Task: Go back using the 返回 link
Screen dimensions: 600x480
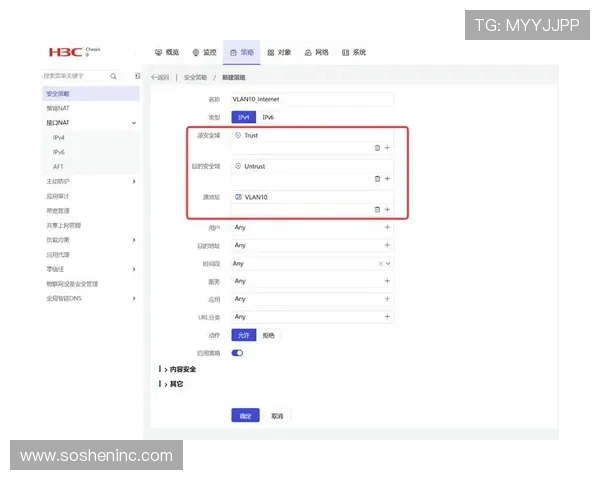Action: pyautogui.click(x=160, y=77)
